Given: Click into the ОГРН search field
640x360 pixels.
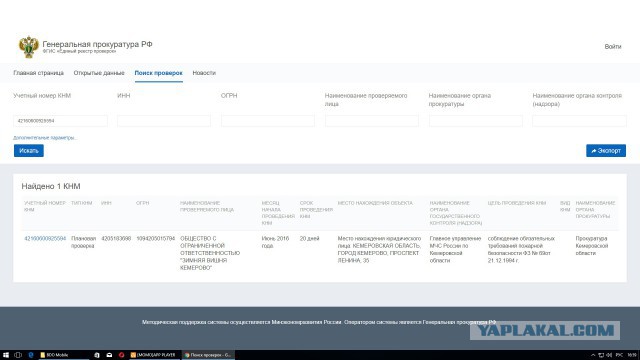Looking at the screenshot, I should pos(268,121).
